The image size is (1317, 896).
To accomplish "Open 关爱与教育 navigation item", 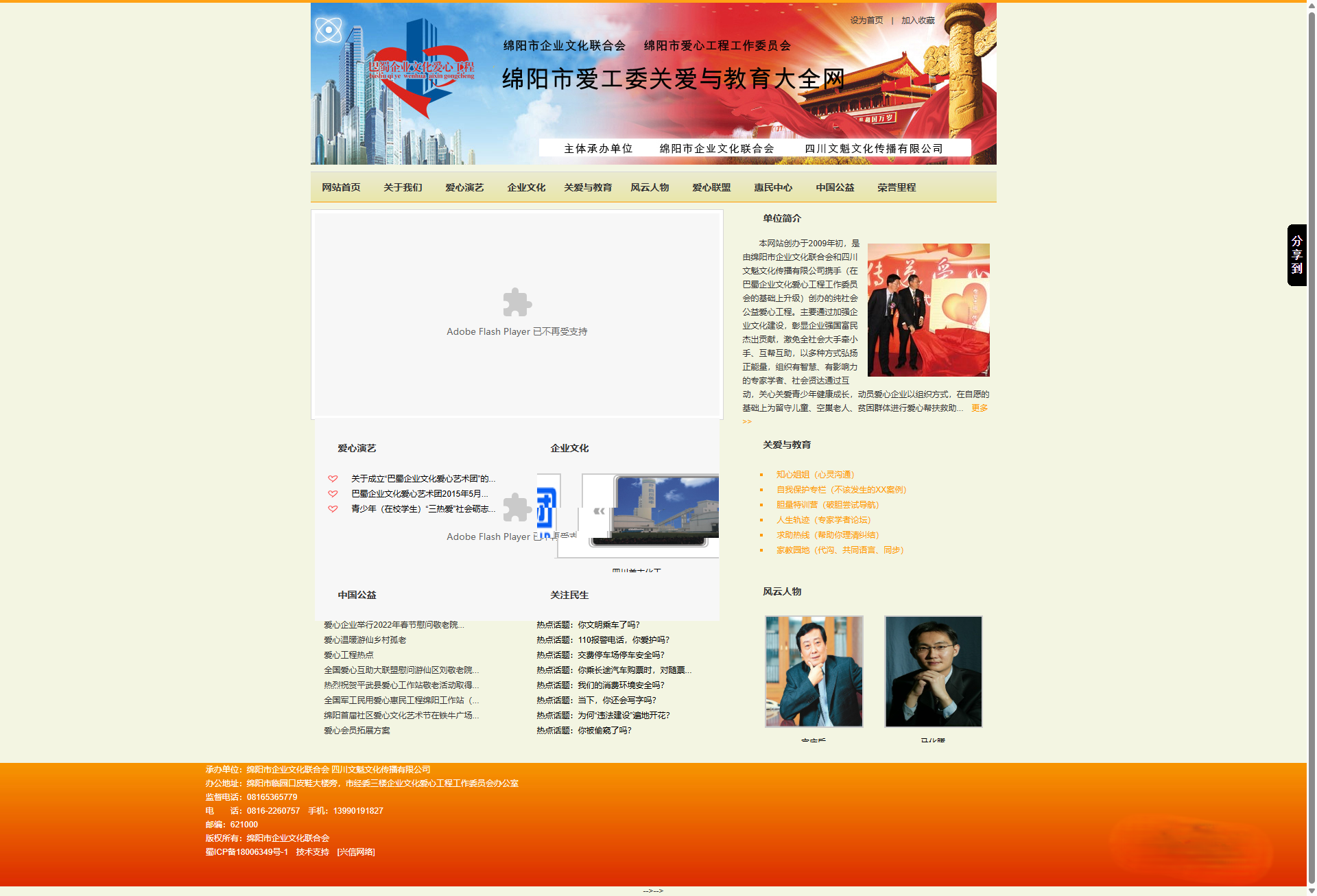I will coord(588,187).
